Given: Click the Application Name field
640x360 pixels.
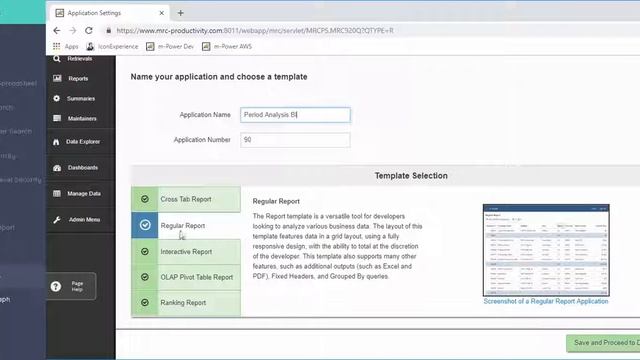Looking at the screenshot, I should point(295,115).
